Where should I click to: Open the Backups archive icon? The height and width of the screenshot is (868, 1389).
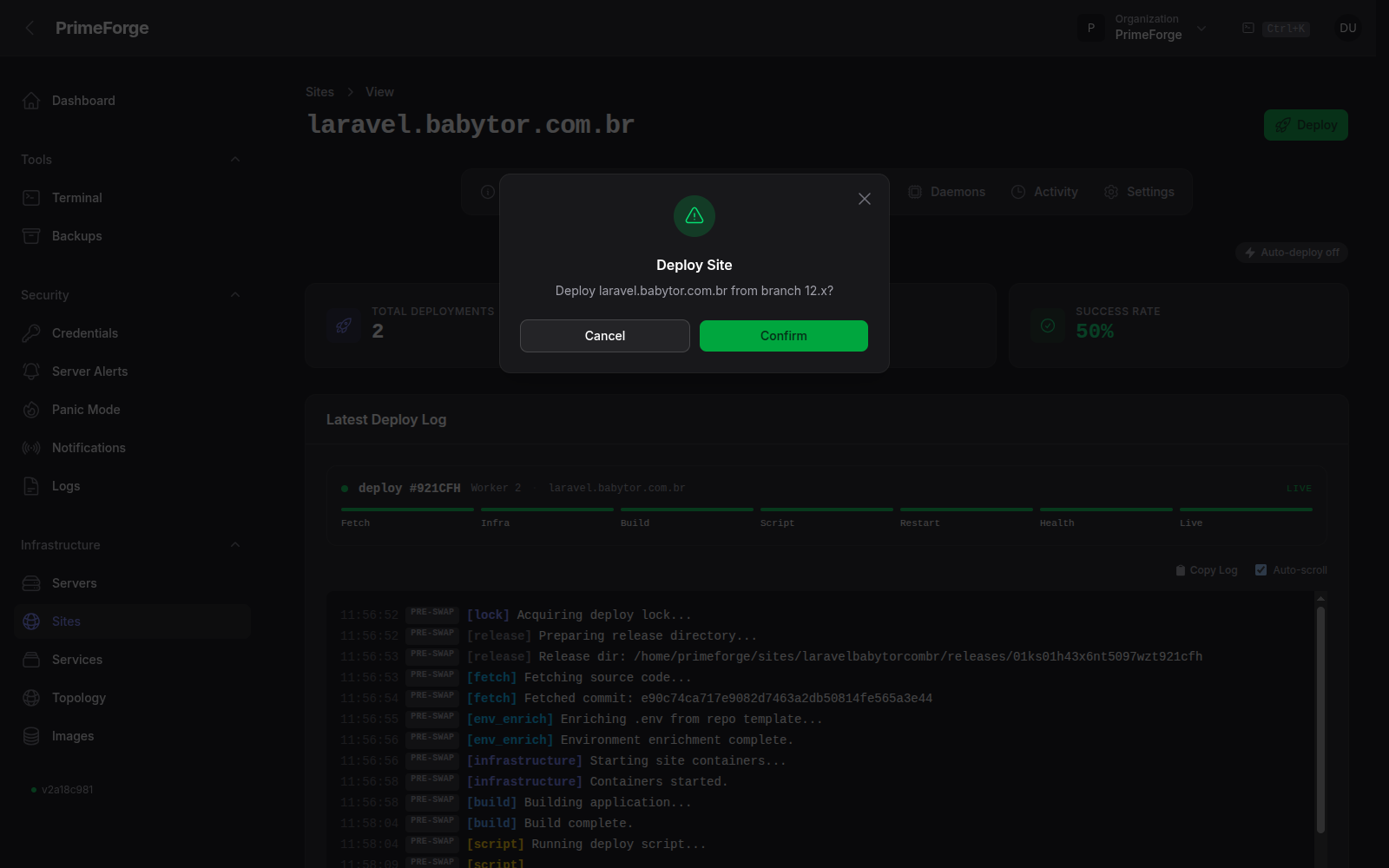tap(31, 236)
